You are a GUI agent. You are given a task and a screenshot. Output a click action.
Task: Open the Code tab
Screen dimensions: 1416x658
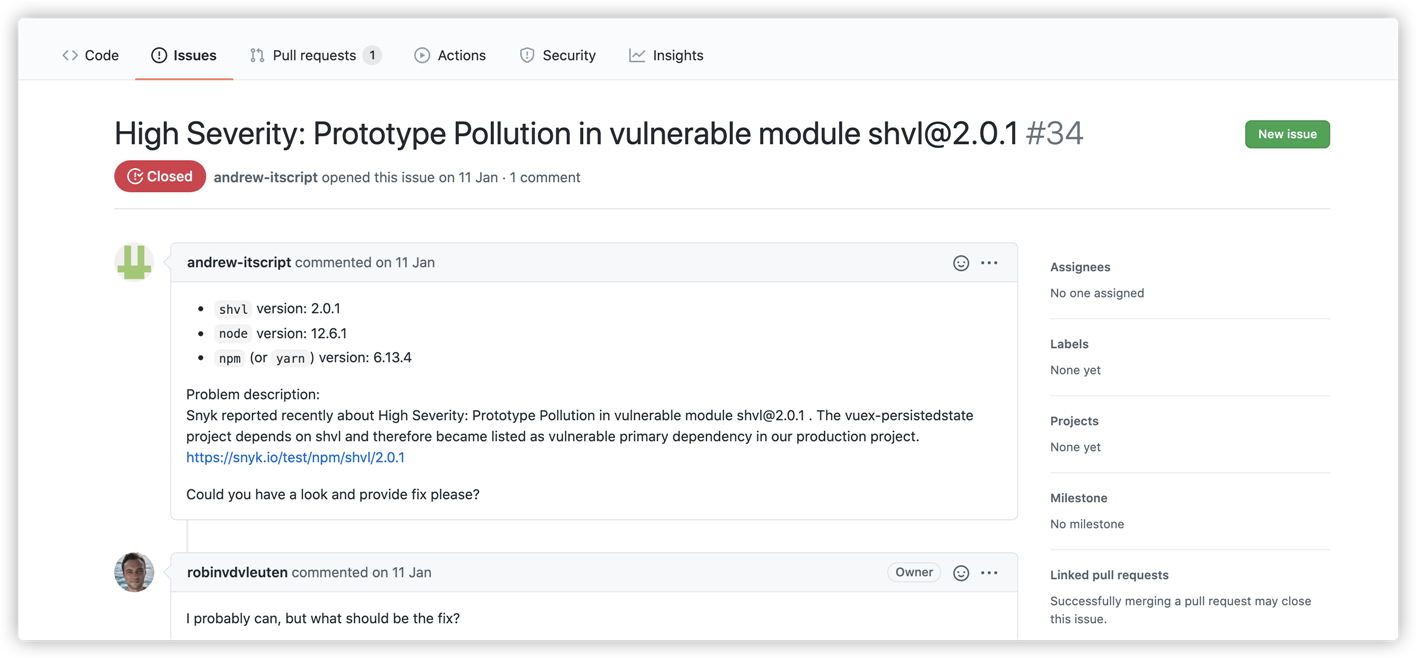click(x=91, y=56)
